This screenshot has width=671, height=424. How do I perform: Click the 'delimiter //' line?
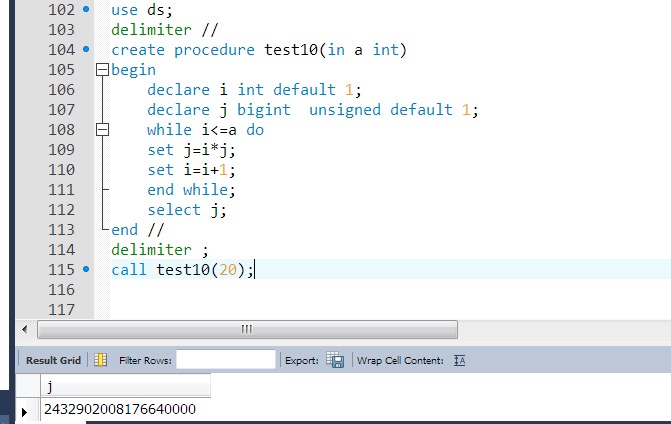[x=165, y=30]
